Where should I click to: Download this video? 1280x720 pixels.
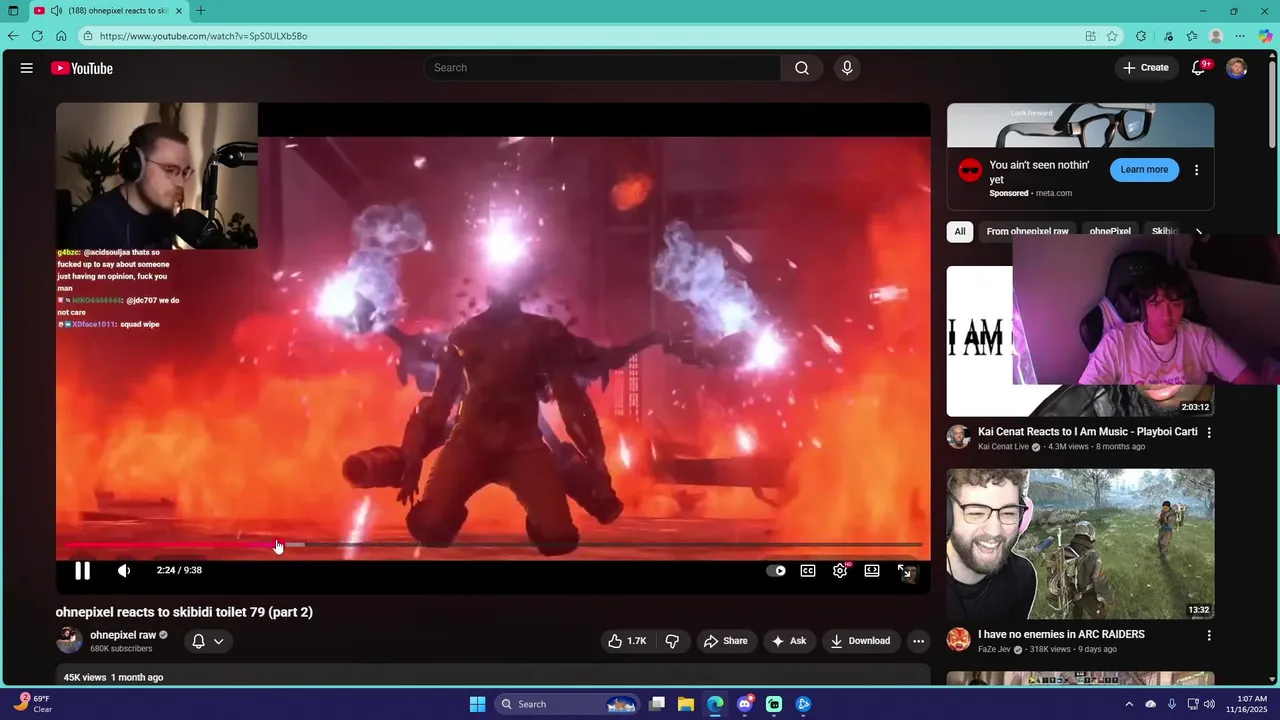pos(860,641)
